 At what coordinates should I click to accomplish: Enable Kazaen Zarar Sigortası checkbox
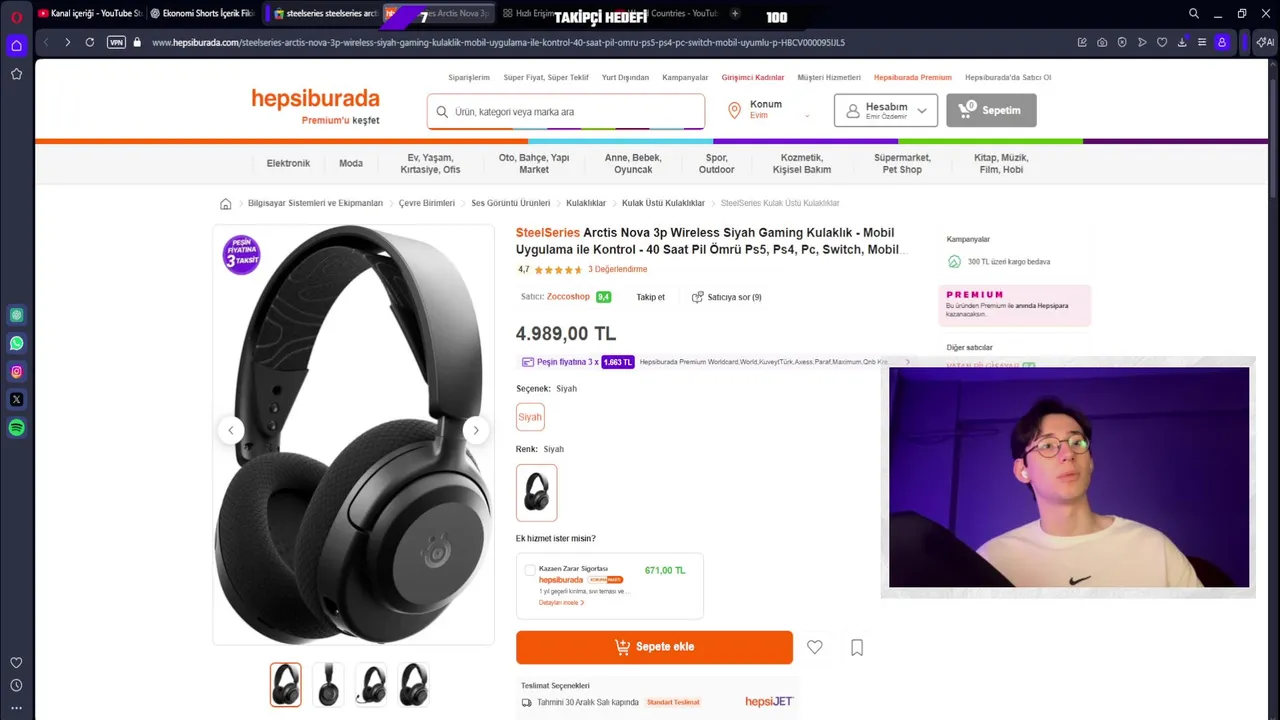click(x=530, y=570)
